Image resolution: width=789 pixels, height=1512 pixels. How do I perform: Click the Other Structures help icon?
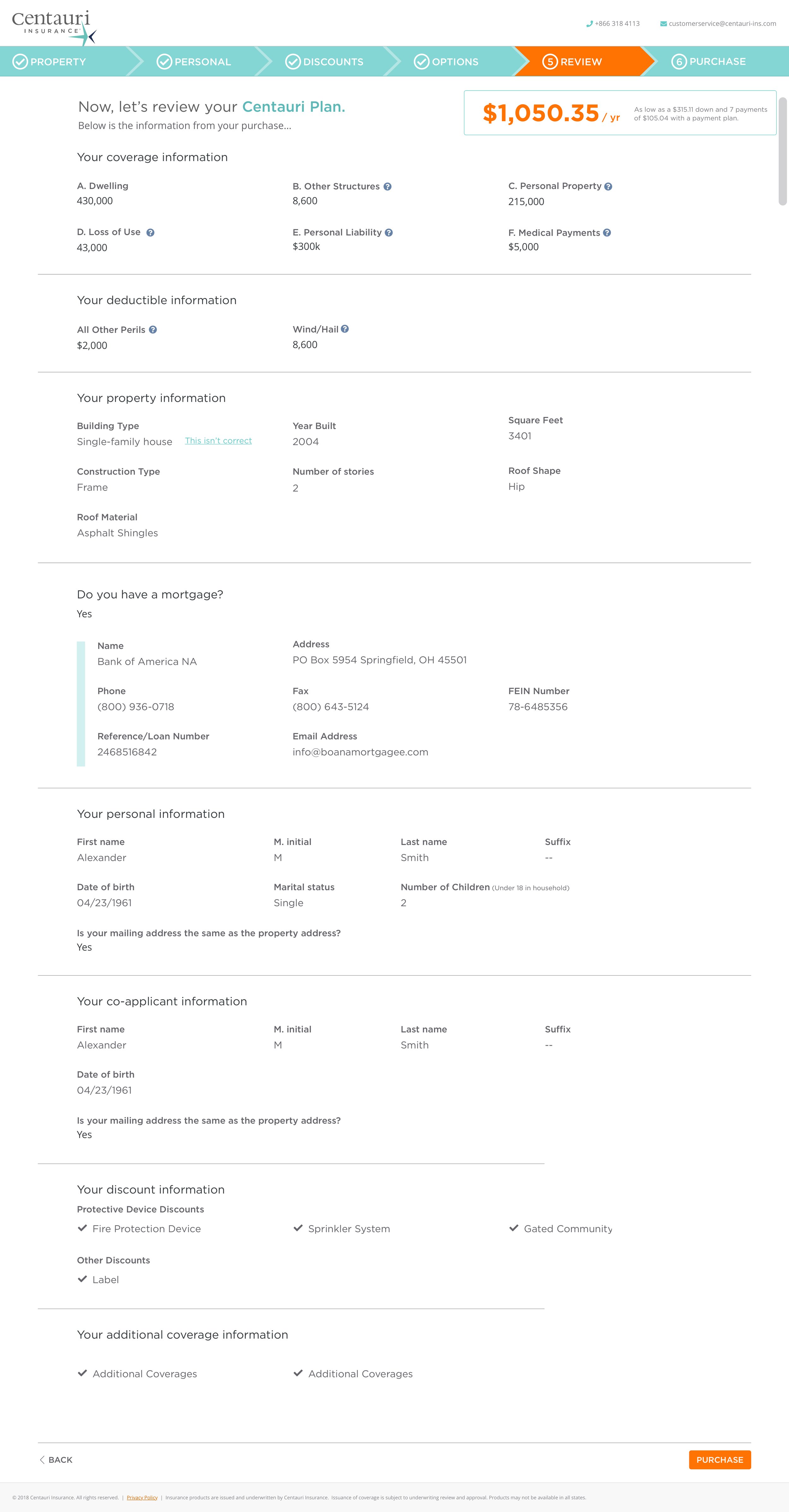click(388, 187)
